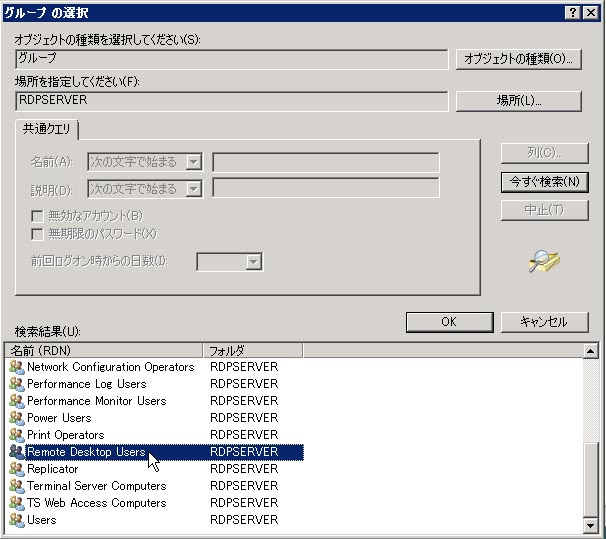Image resolution: width=606 pixels, height=539 pixels.
Task: Click the キャンセル button
Action: point(545,322)
